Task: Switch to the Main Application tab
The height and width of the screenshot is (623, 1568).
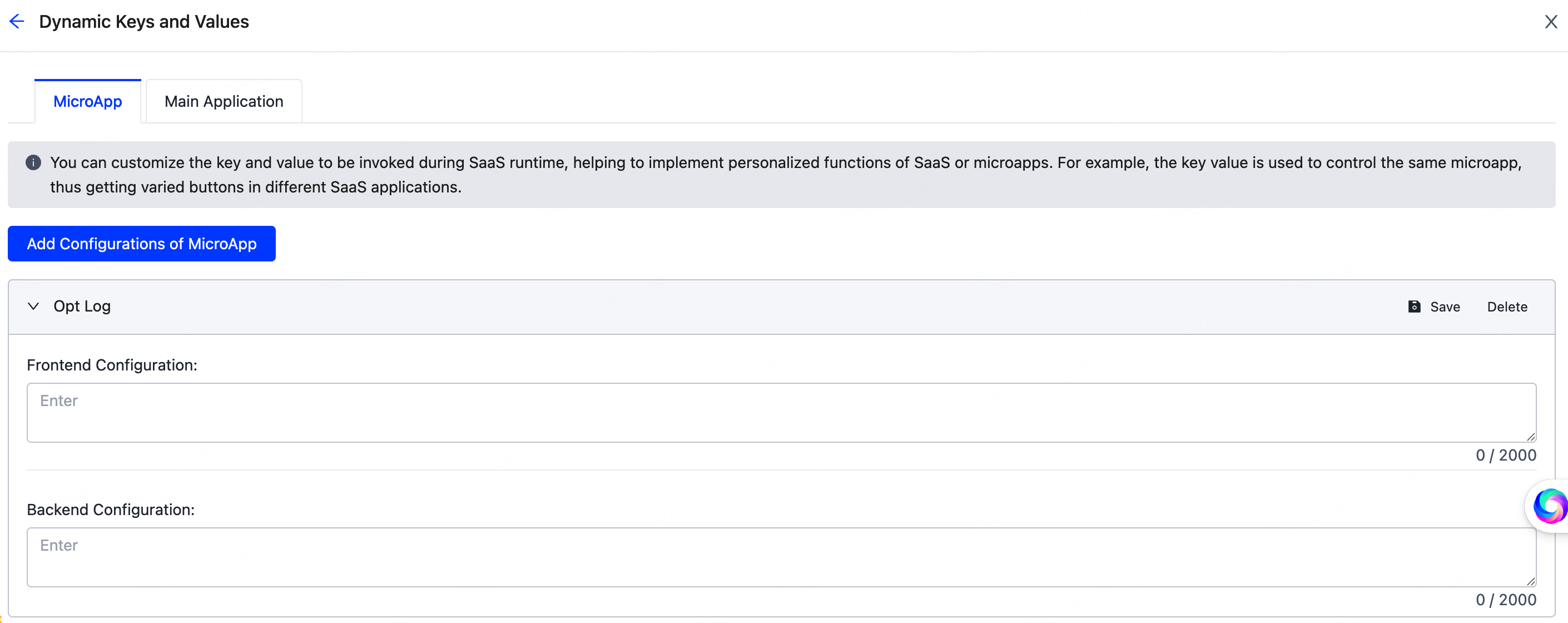Action: [223, 101]
